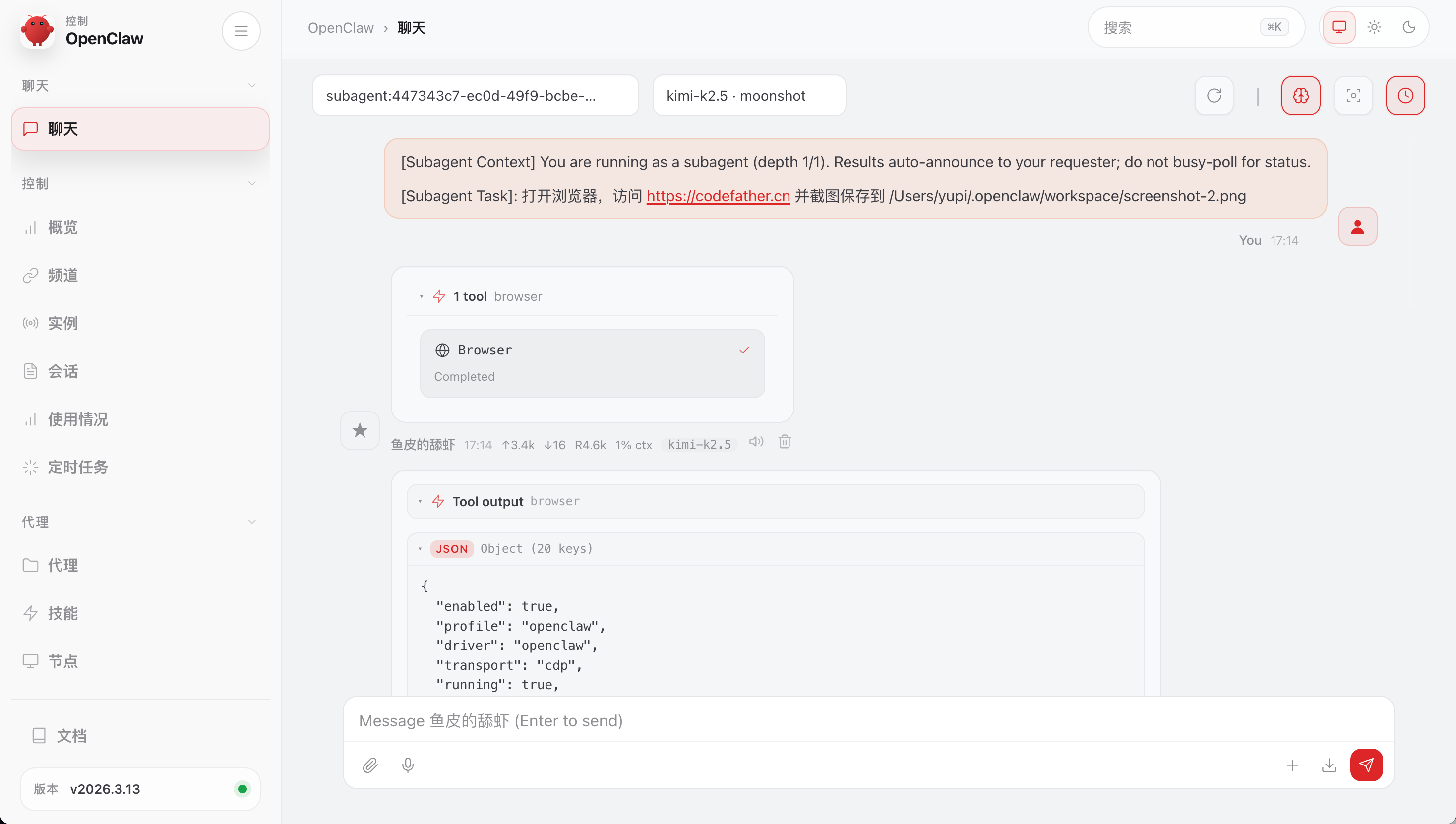Toggle the brain thinking display button

coord(1300,96)
